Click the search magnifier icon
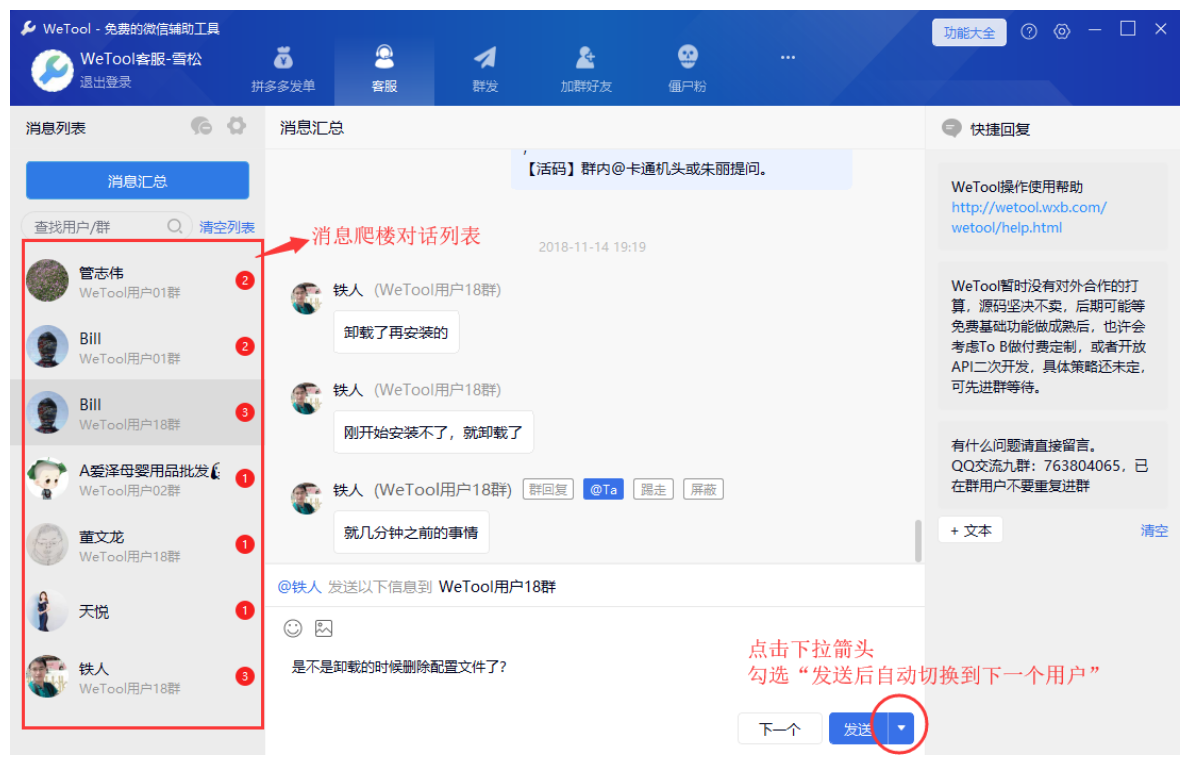 [175, 226]
